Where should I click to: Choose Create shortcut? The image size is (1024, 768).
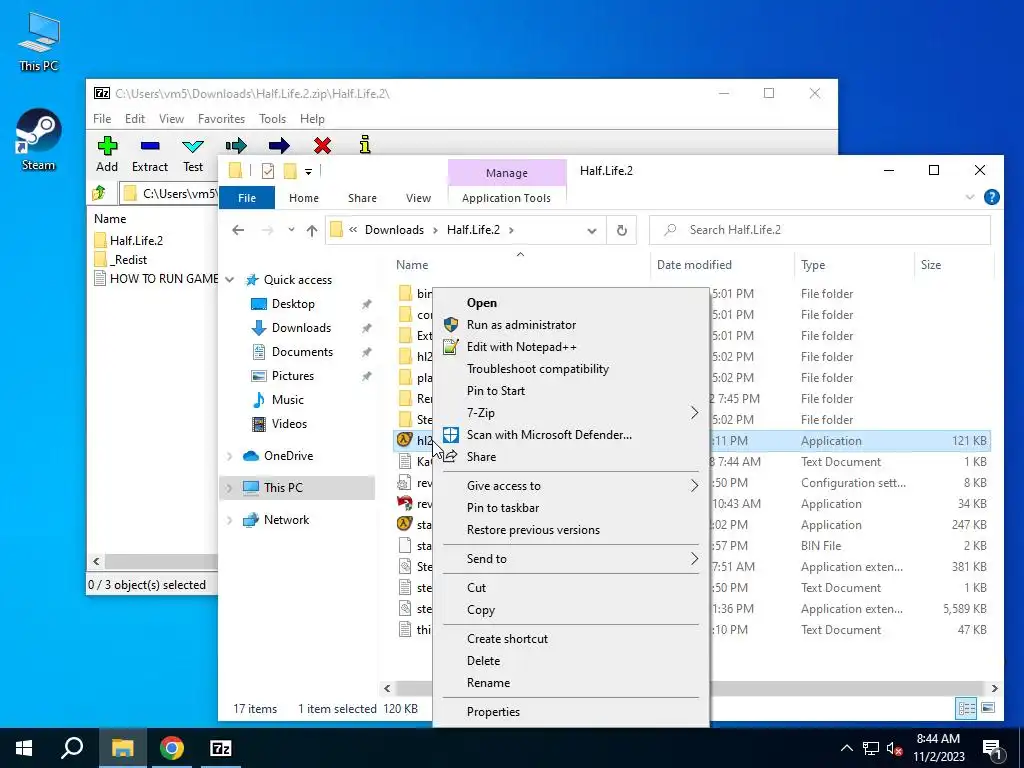[571, 639]
